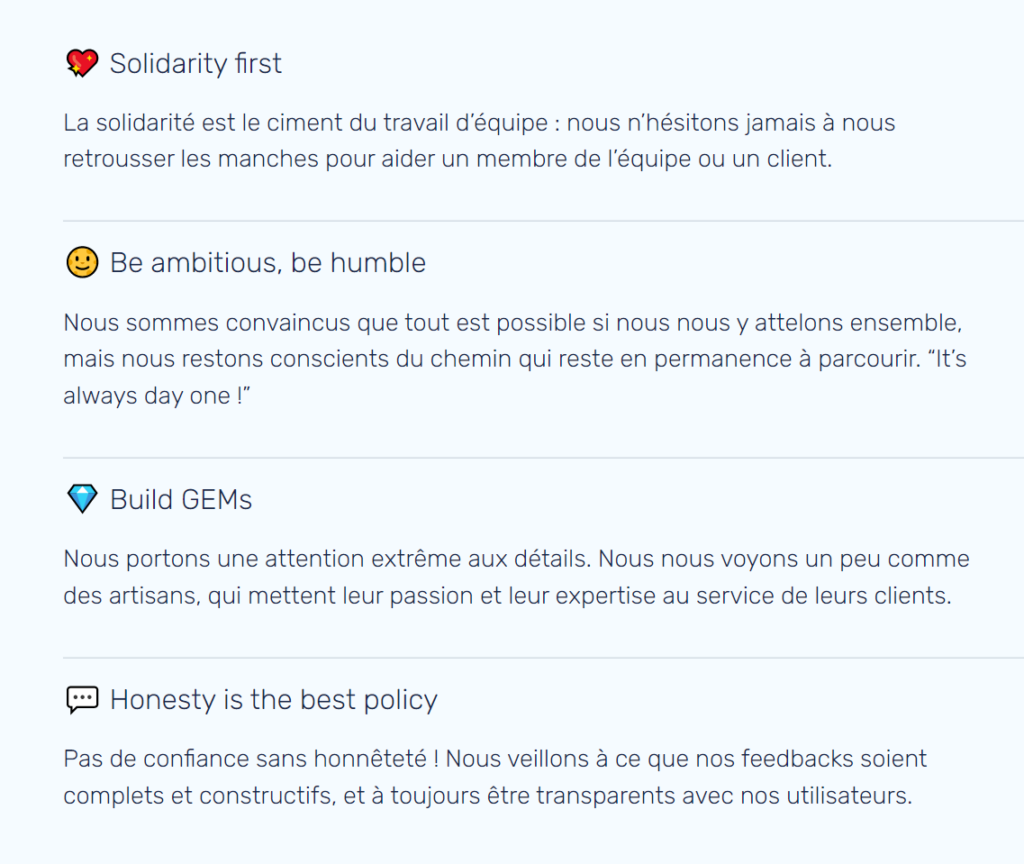Click the speech bubble chat icon
Screen dimensions: 1024x864
82,699
